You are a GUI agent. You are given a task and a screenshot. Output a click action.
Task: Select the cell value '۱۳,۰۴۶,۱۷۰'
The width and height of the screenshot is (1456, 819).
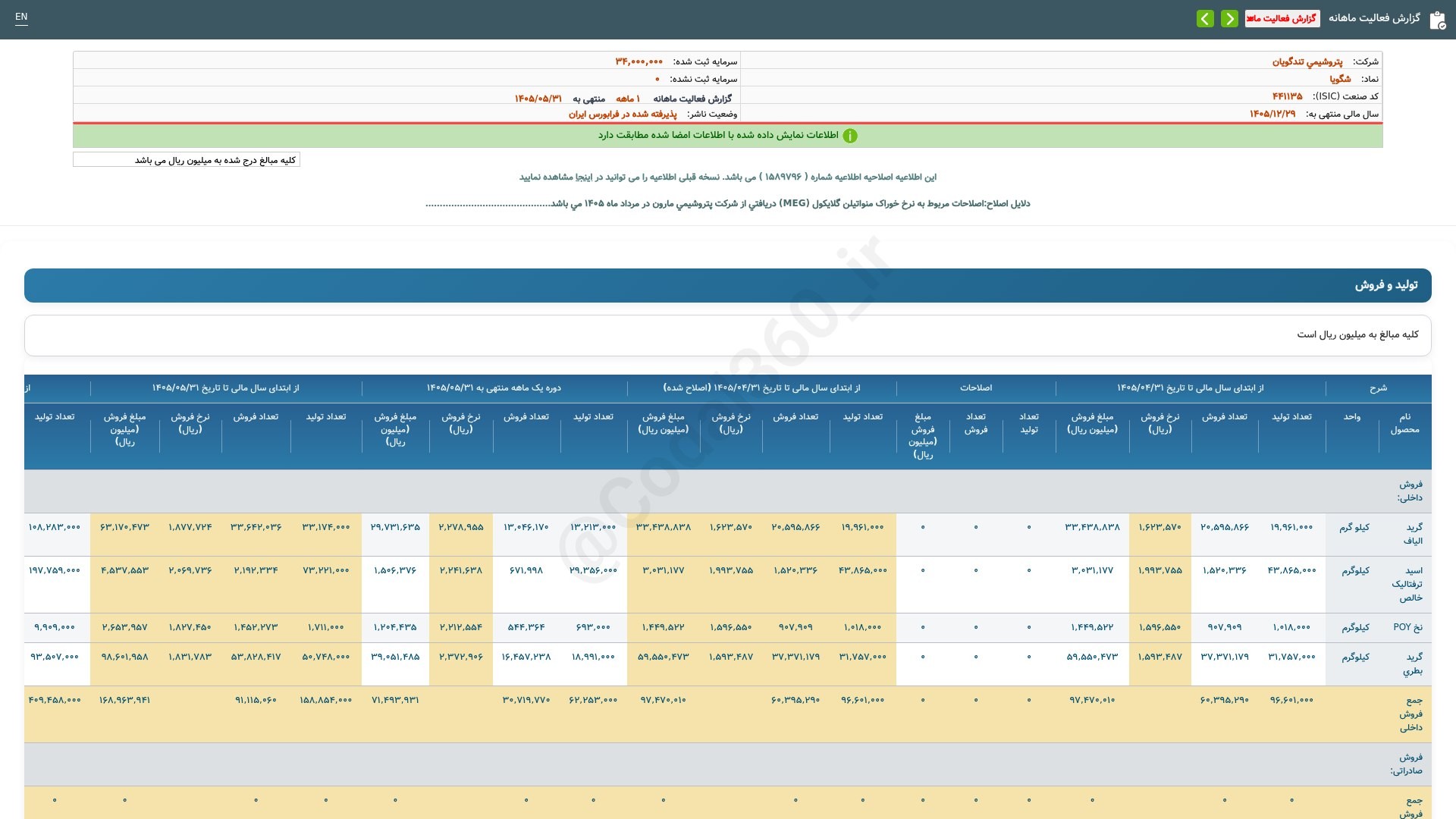click(526, 527)
